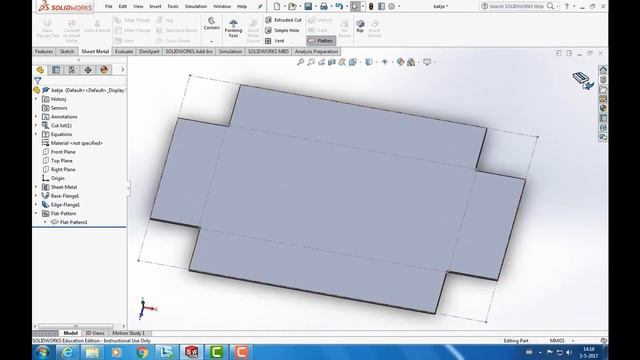Click the Zoom to Fit icon
This screenshot has height=360, width=640.
coord(300,62)
